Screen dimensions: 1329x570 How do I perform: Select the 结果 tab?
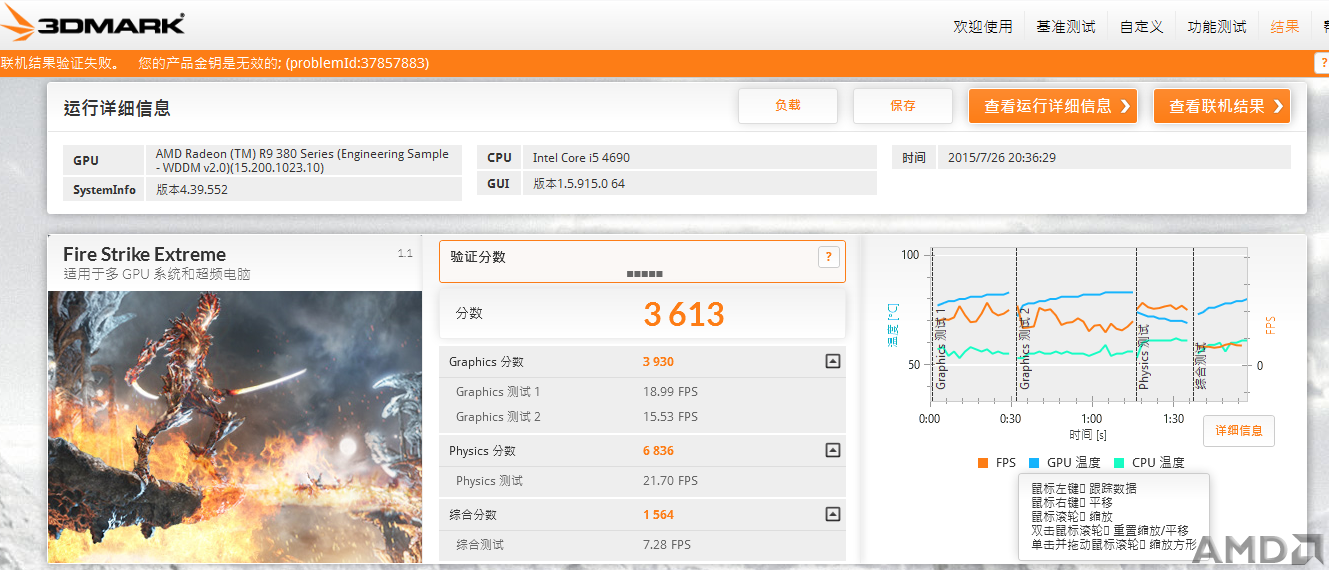coord(1285,27)
